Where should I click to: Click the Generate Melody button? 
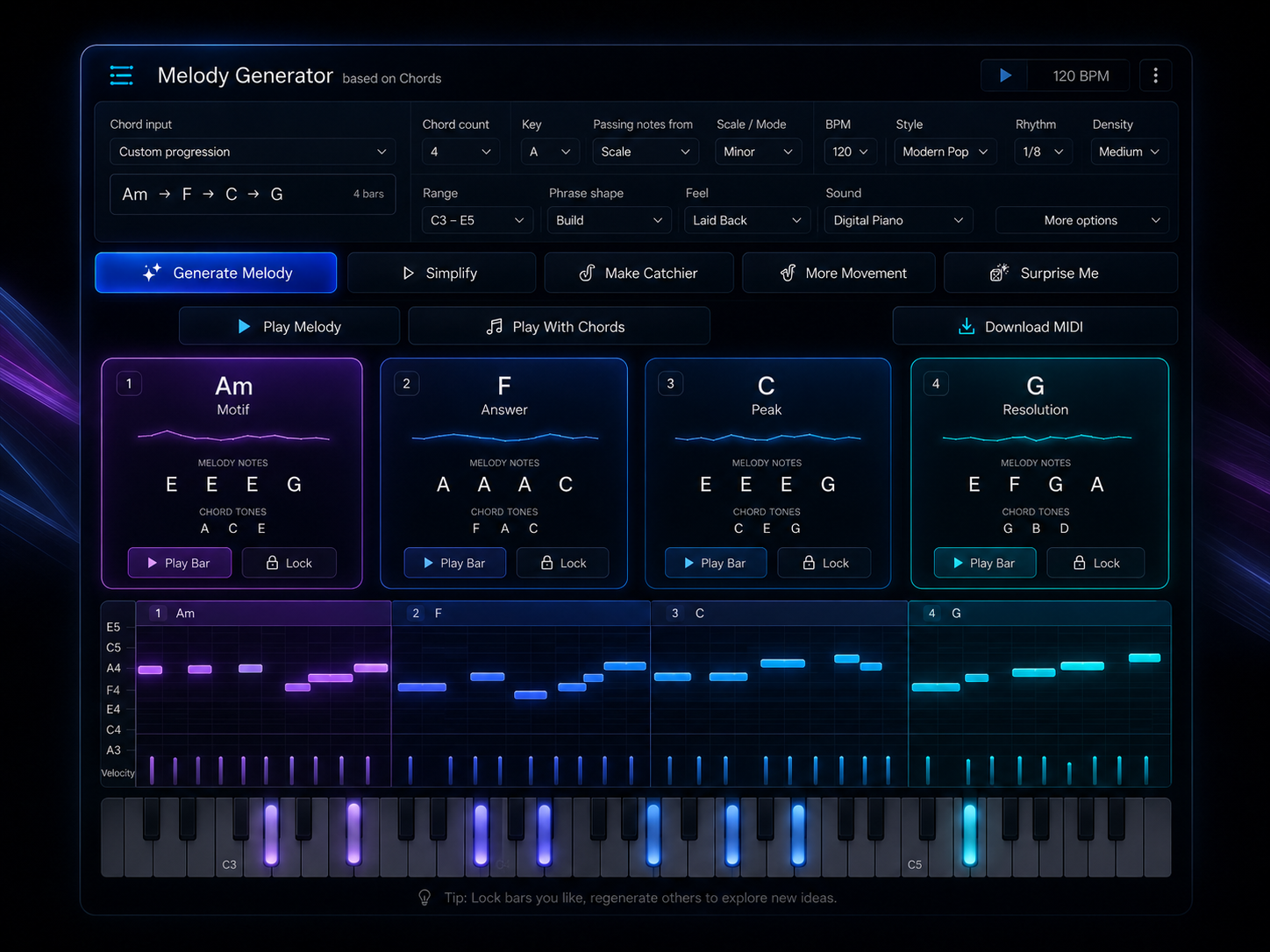point(216,273)
